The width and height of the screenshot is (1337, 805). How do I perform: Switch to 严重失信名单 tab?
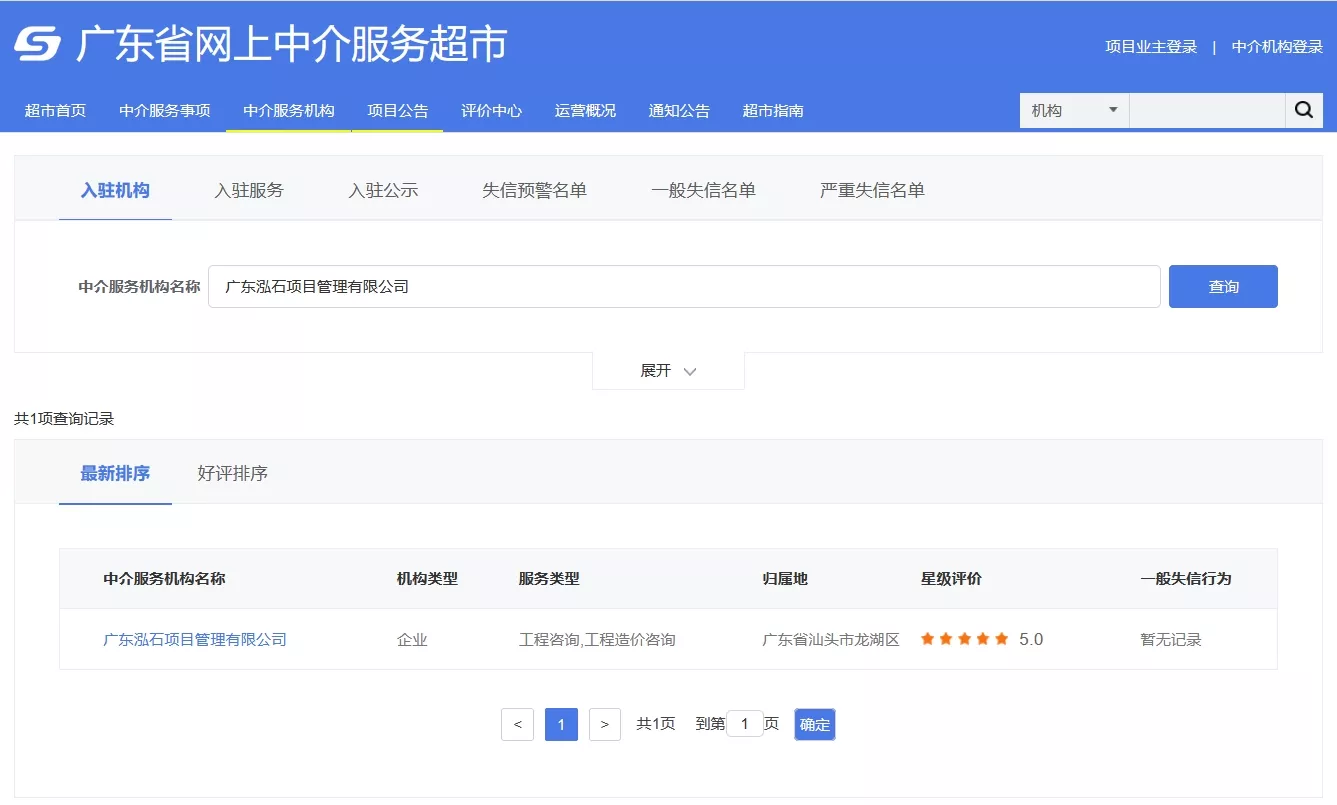tap(872, 190)
